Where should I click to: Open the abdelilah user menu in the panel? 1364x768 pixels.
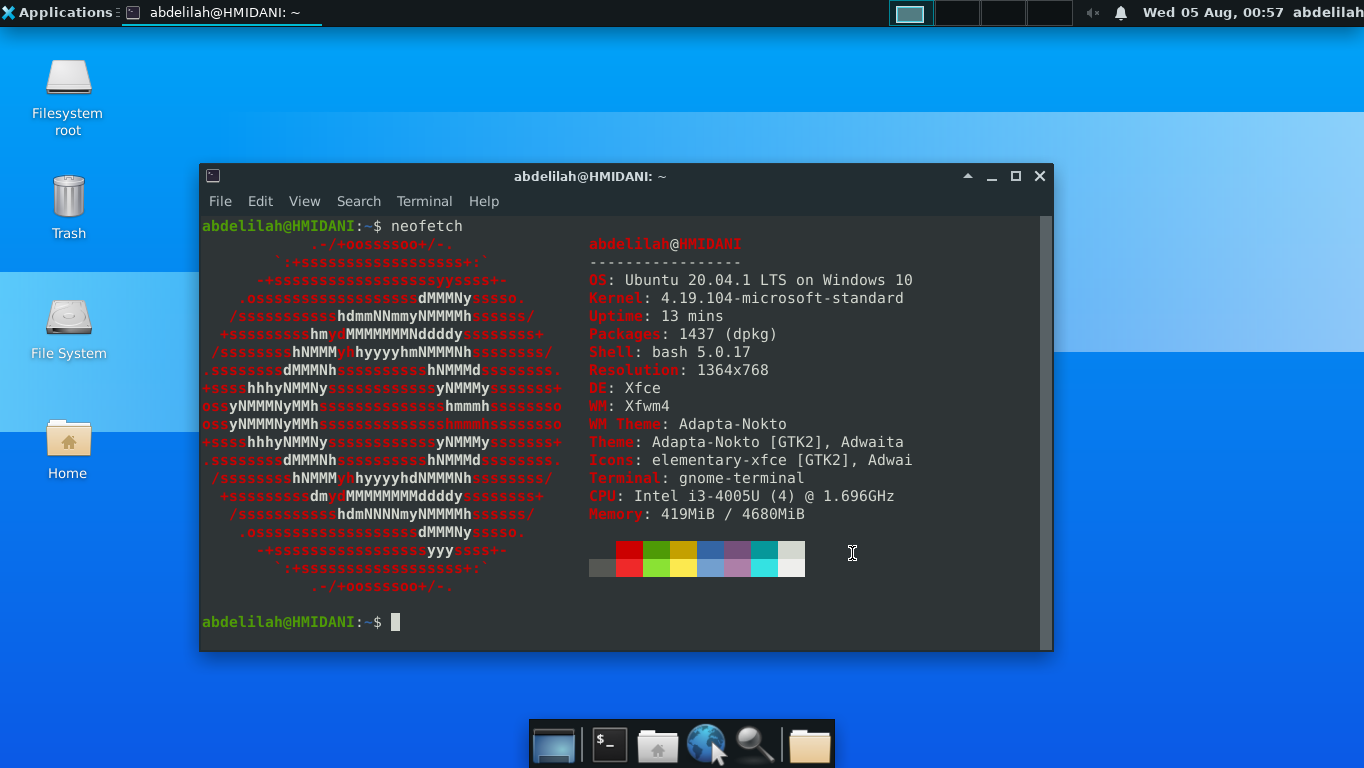[x=1327, y=13]
